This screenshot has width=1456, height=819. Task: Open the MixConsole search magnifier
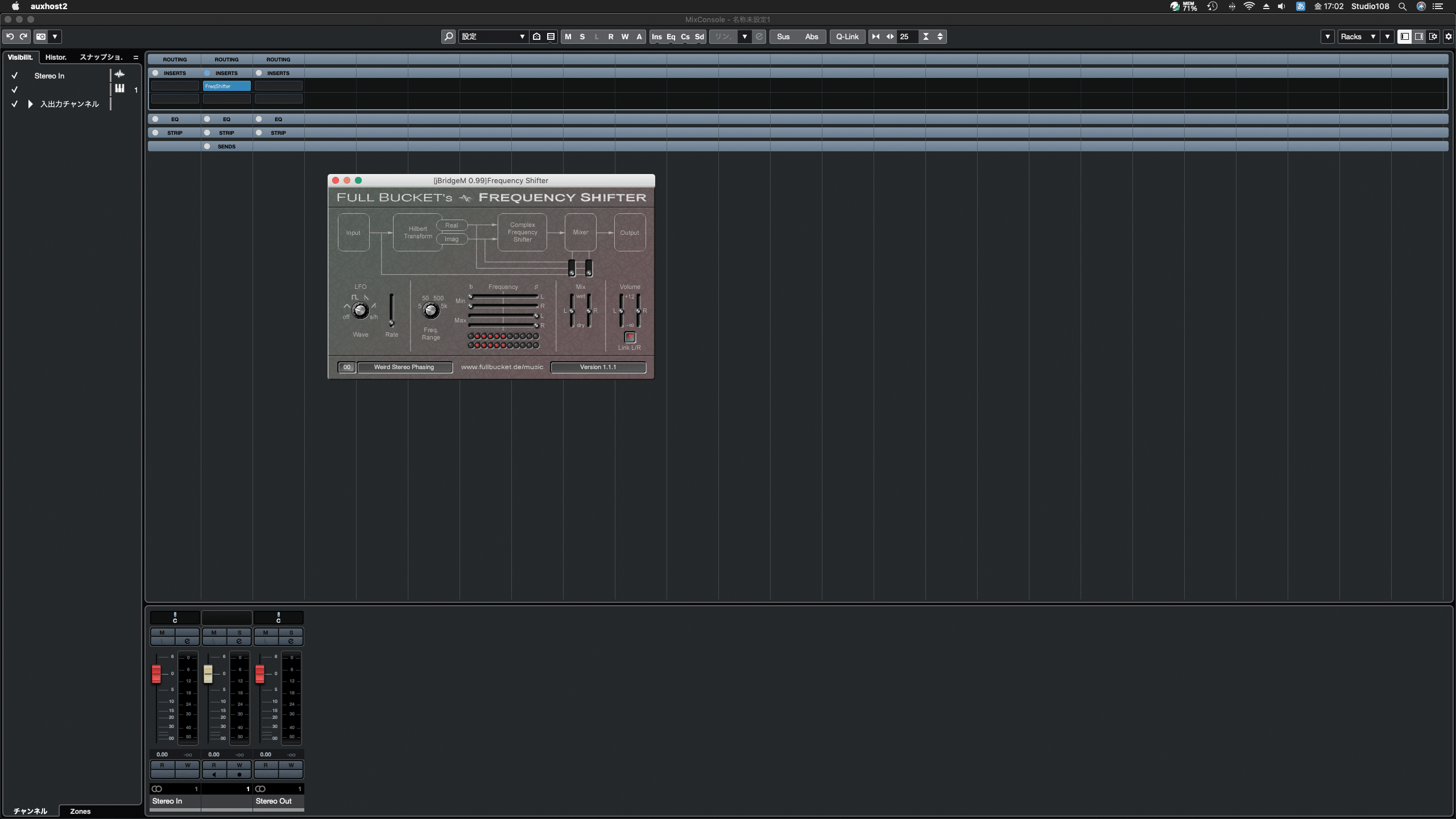(448, 36)
